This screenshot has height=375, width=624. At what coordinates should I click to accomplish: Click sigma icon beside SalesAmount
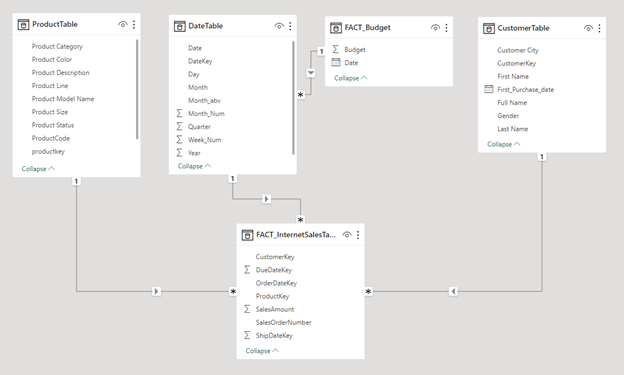[247, 309]
